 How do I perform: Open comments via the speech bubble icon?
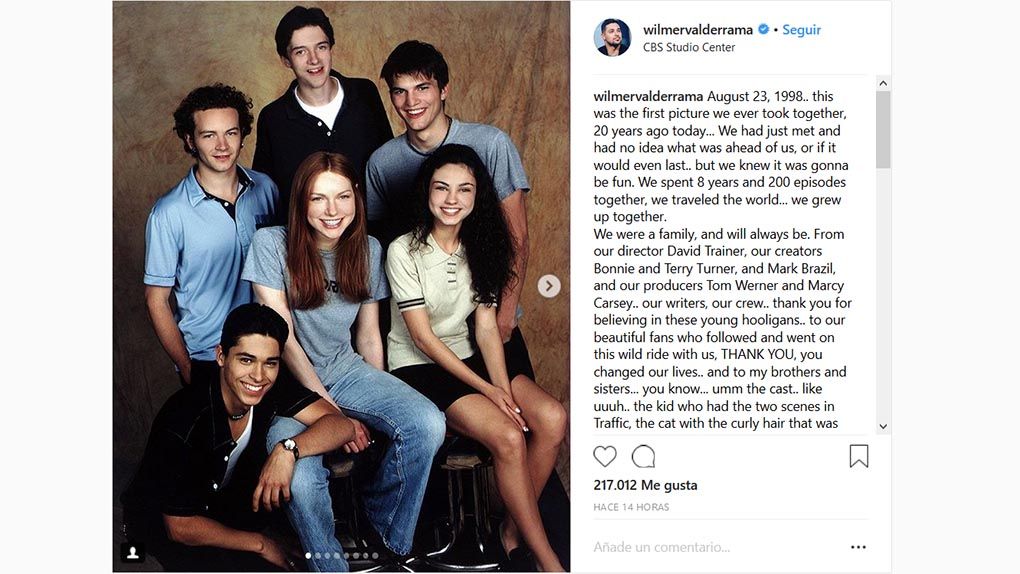click(644, 457)
